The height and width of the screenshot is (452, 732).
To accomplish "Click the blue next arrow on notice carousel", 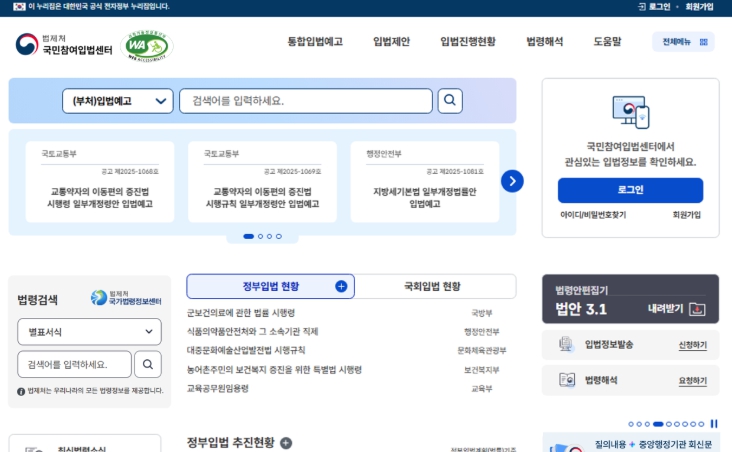I will click(x=512, y=181).
